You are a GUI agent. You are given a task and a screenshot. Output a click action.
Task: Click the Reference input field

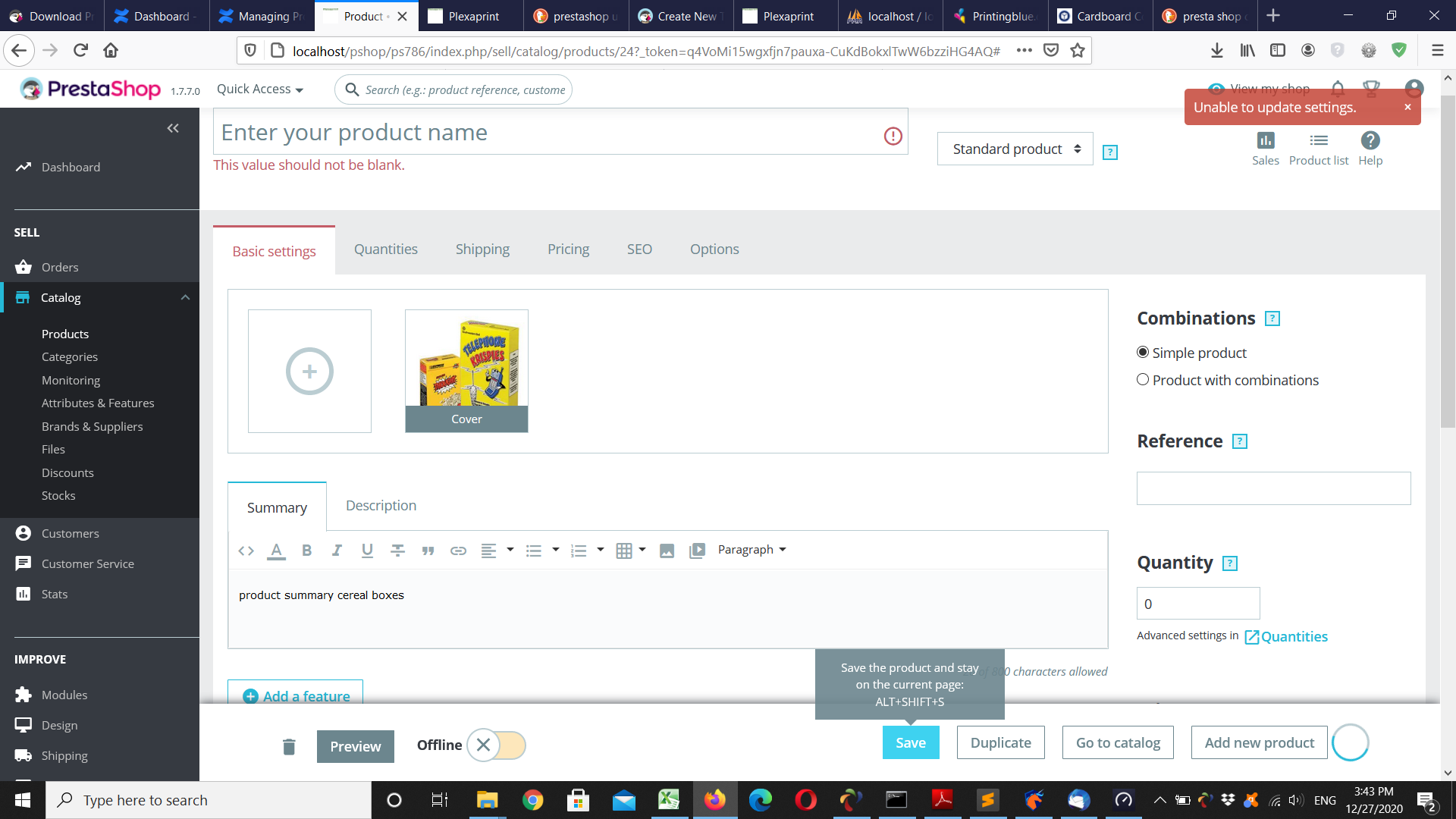(1273, 488)
